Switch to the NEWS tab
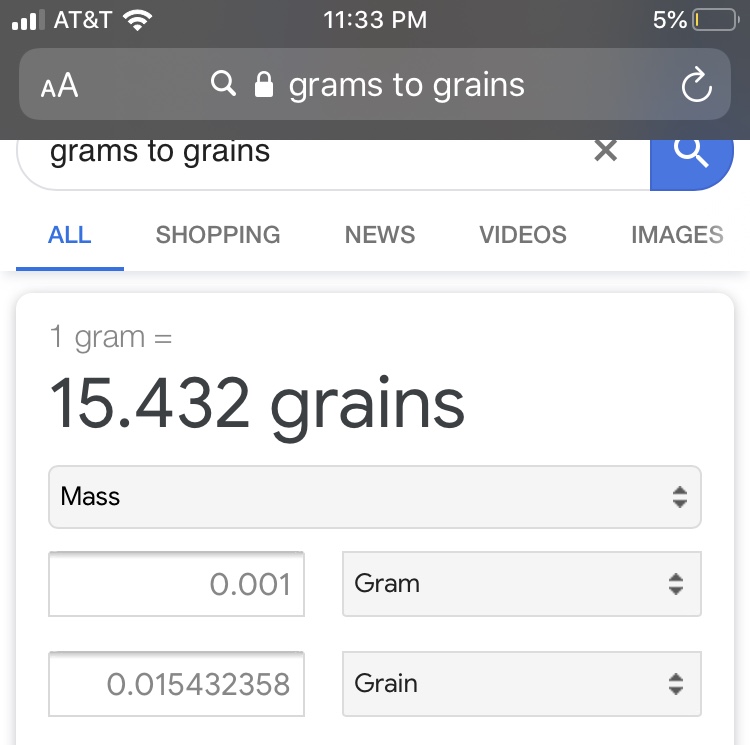The height and width of the screenshot is (745, 750). click(x=380, y=235)
